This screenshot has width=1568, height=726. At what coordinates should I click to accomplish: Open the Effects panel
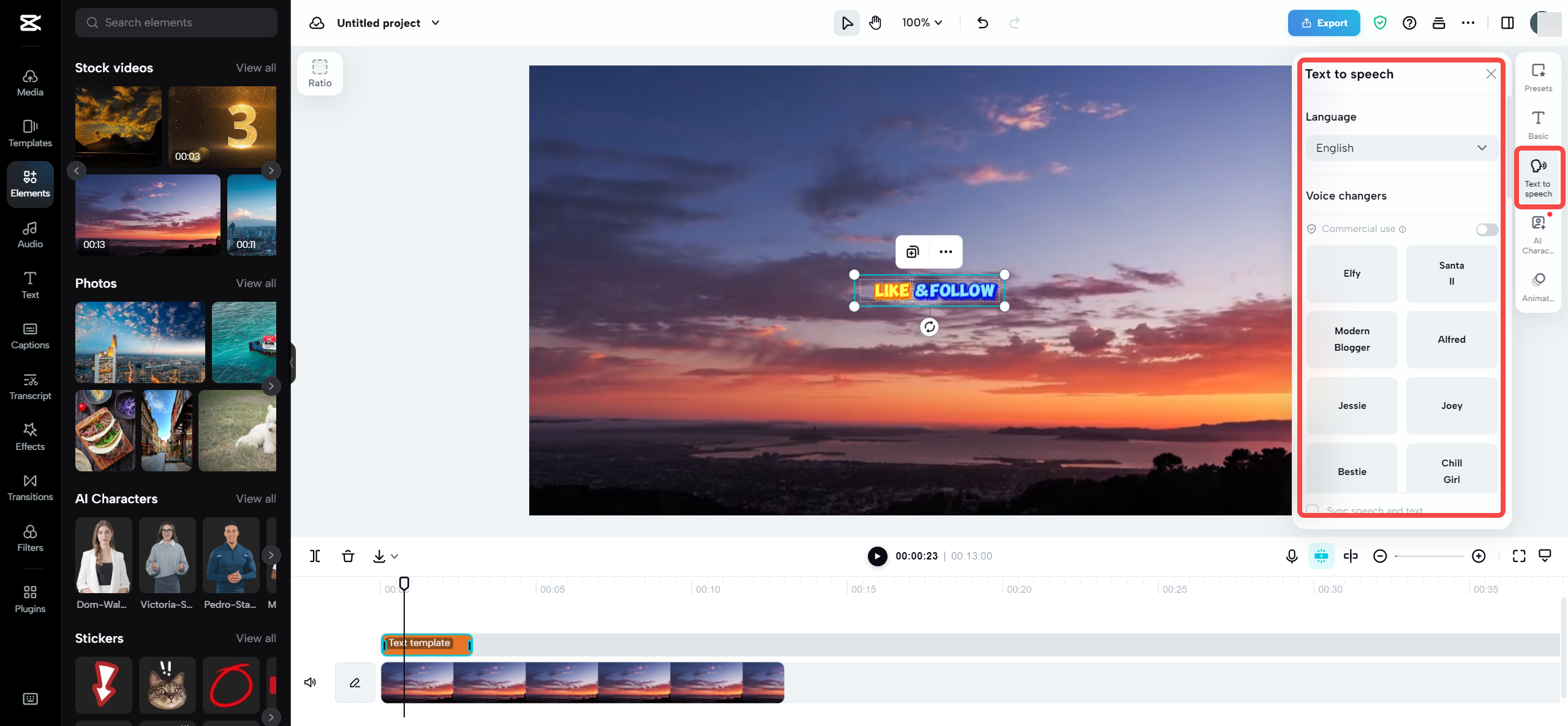(x=29, y=436)
